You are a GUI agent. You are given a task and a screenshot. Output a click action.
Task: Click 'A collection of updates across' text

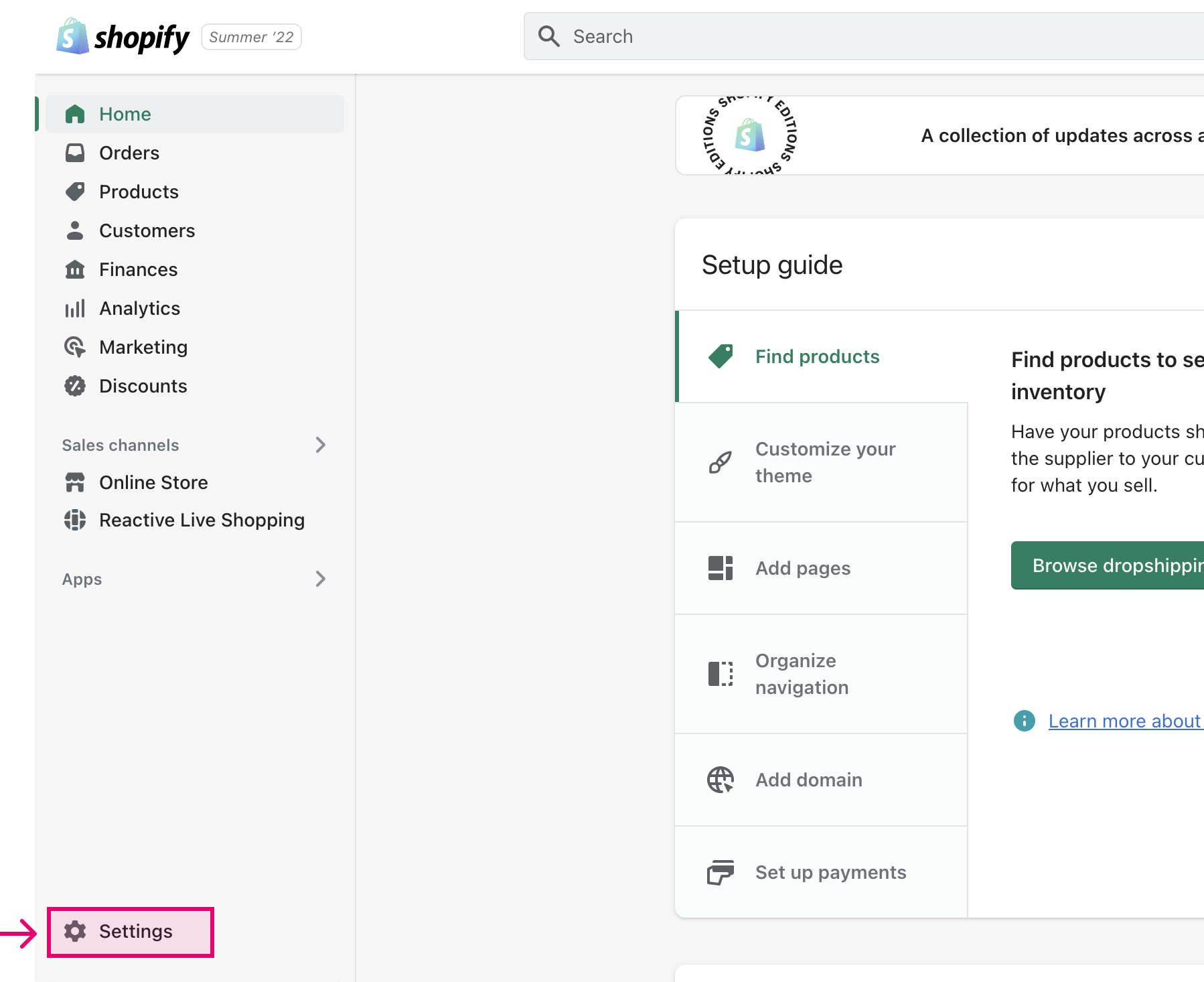coord(1062,135)
